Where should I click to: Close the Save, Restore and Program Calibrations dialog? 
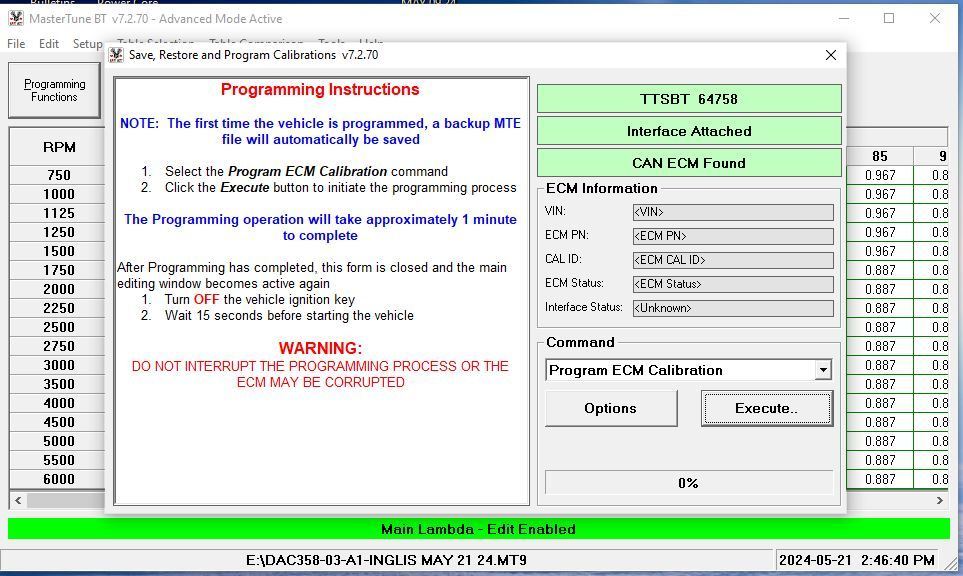(830, 55)
